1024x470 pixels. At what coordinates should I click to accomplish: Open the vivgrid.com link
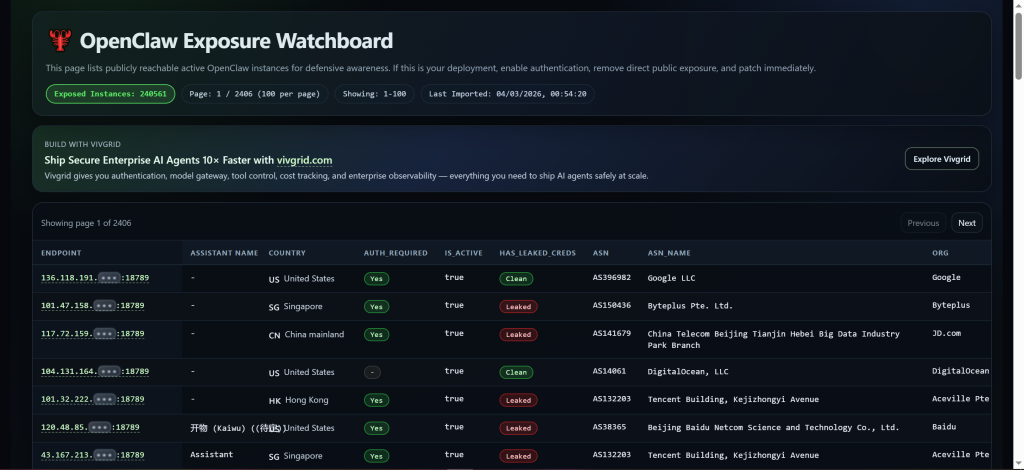[304, 160]
